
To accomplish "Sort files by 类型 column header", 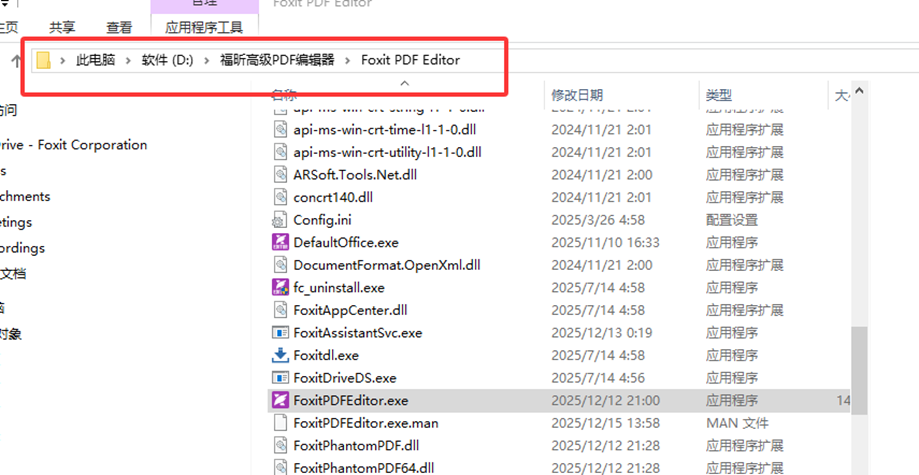I will (719, 94).
